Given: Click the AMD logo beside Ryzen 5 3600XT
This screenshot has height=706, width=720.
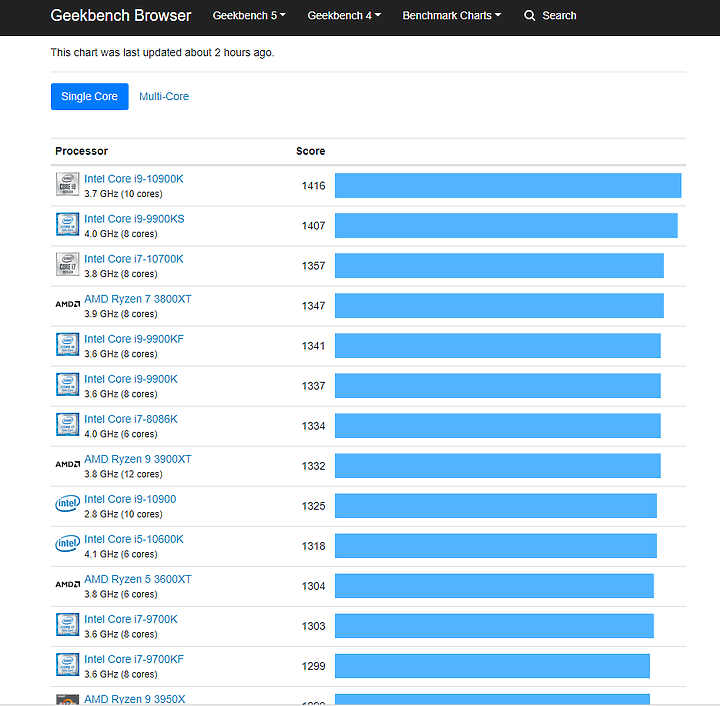Looking at the screenshot, I should tap(68, 584).
